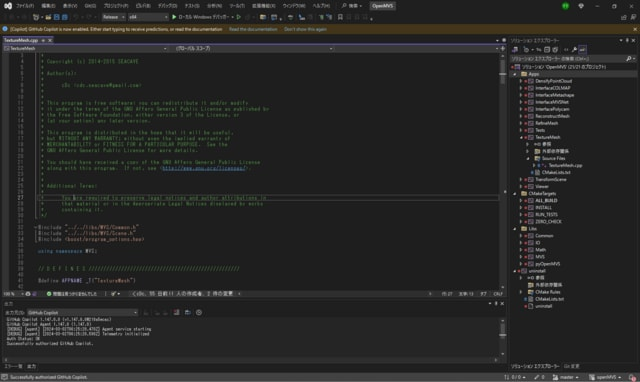
Task: Click the Save icon in toolbar
Action: 56,17
